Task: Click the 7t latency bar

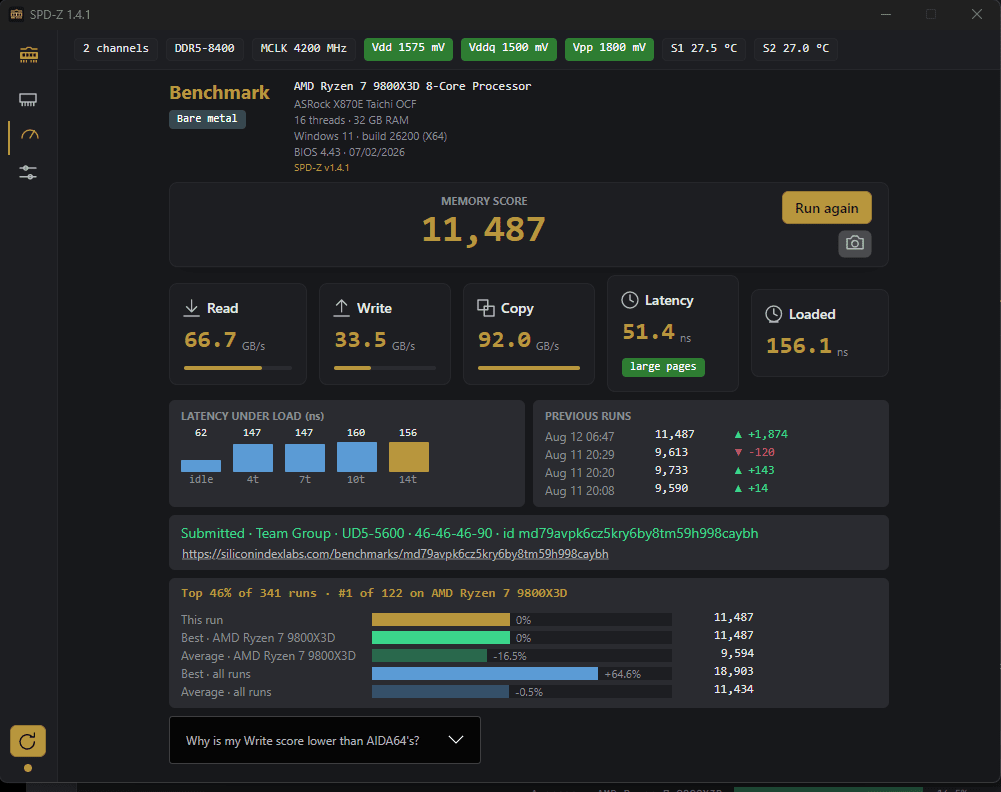Action: pos(305,458)
